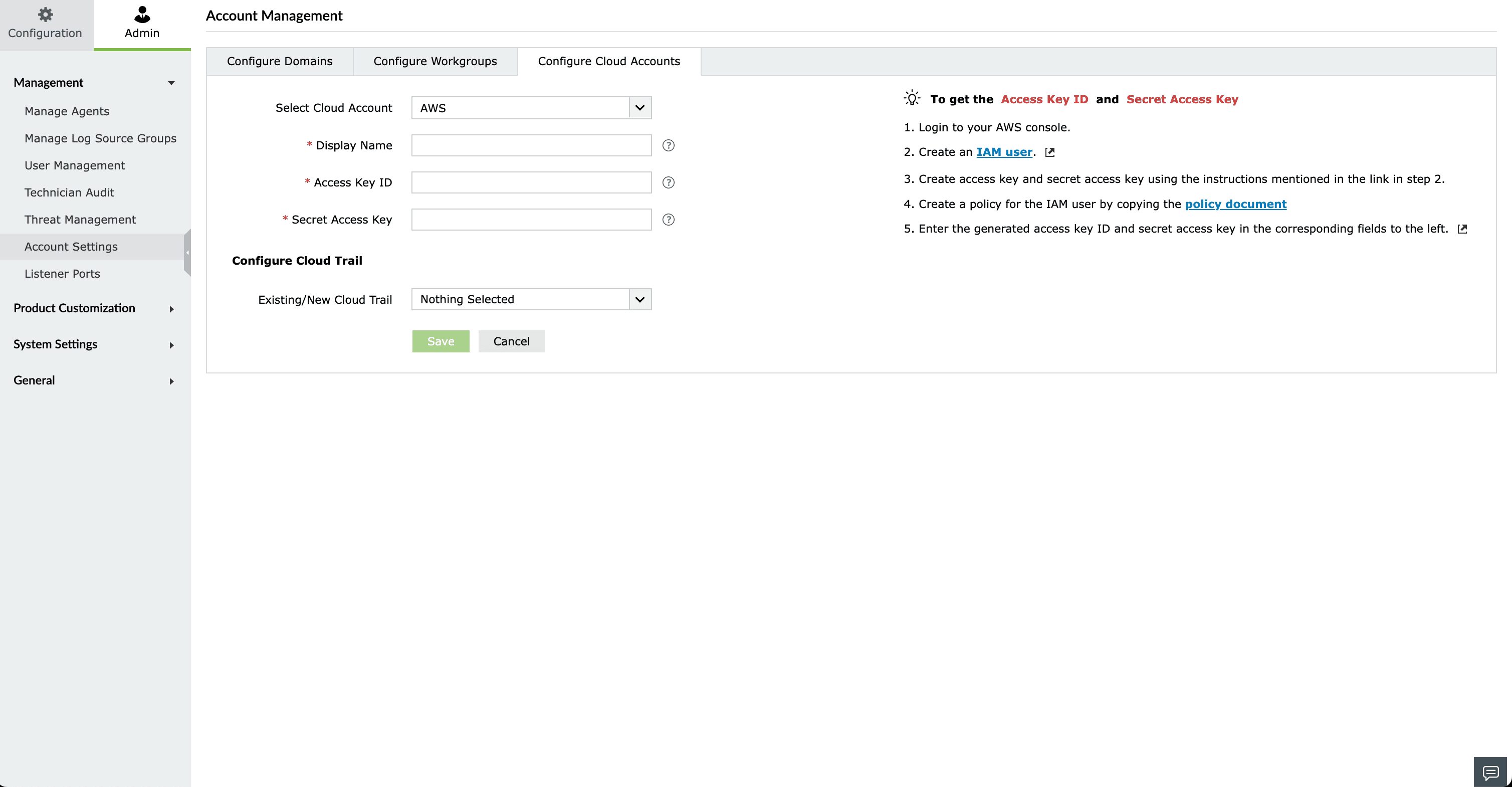
Task: Click the Save button
Action: pos(440,341)
